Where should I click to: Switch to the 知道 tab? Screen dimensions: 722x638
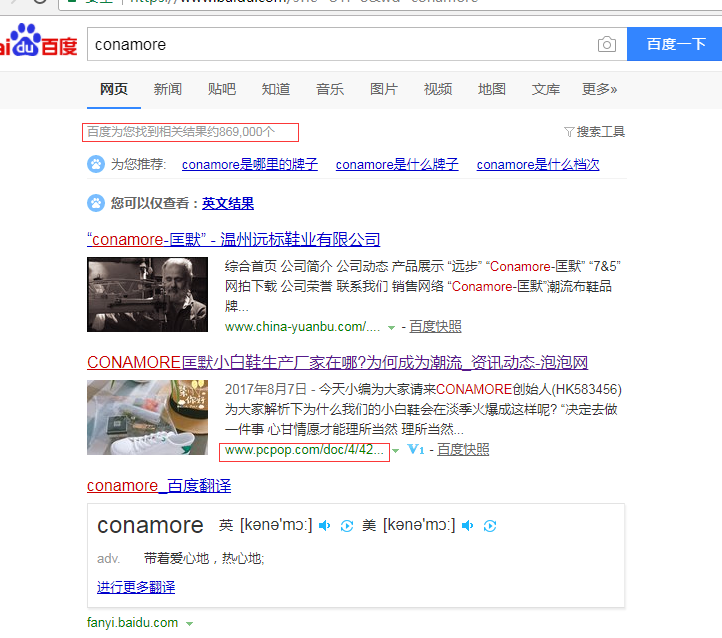tap(276, 89)
